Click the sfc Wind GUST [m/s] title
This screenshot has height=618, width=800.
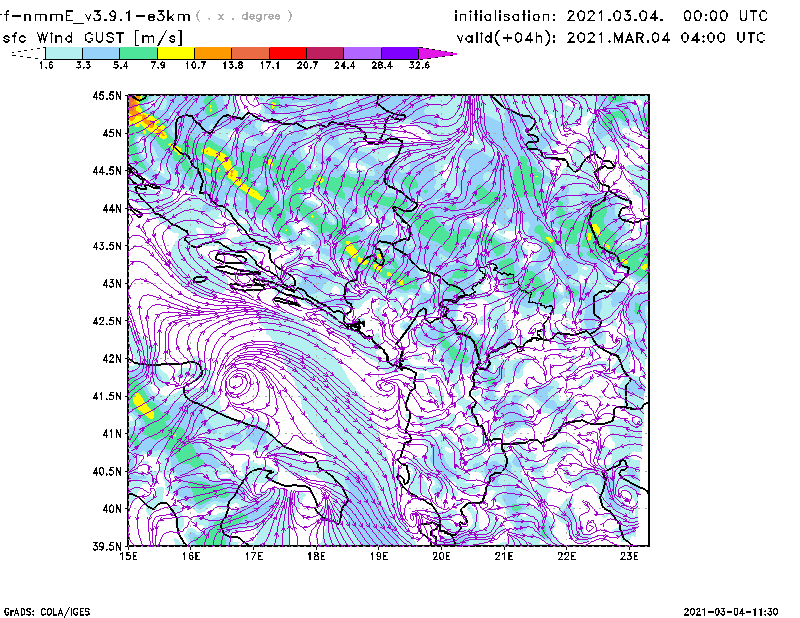tap(92, 38)
